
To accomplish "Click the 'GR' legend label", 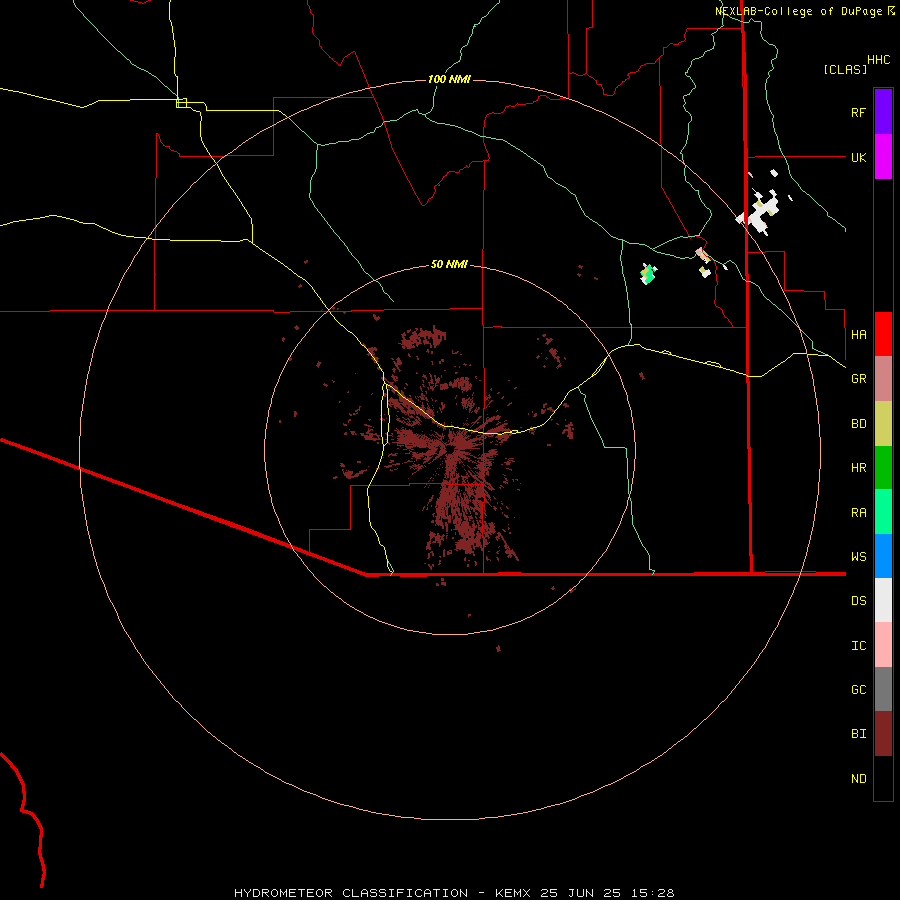I will click(x=858, y=379).
